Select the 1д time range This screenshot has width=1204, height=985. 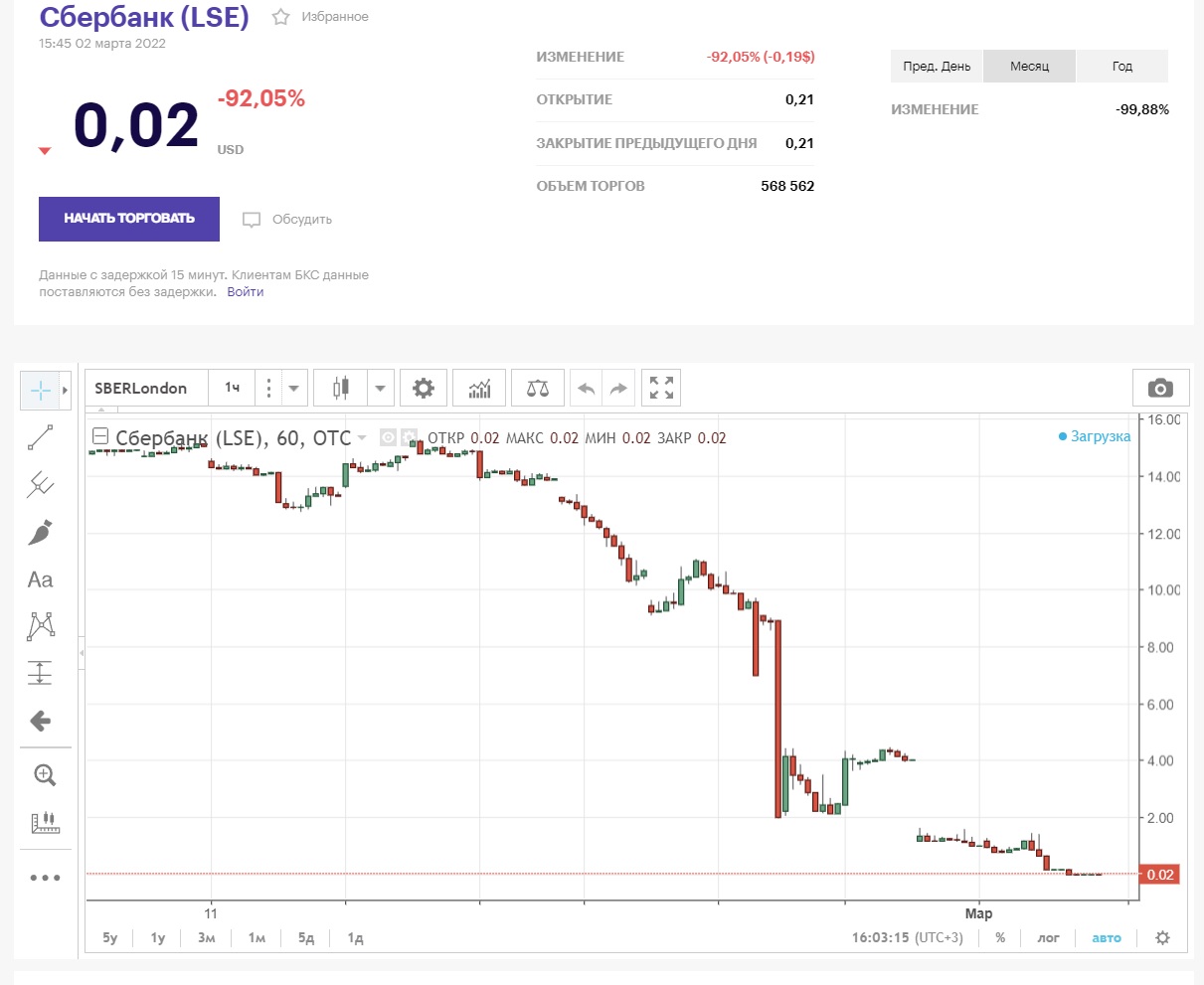[355, 938]
